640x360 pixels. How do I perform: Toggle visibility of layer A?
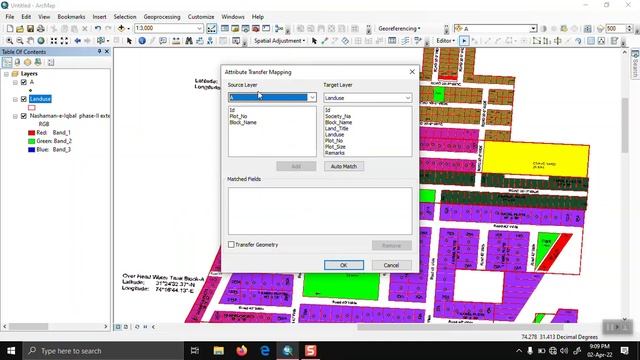coord(24,82)
